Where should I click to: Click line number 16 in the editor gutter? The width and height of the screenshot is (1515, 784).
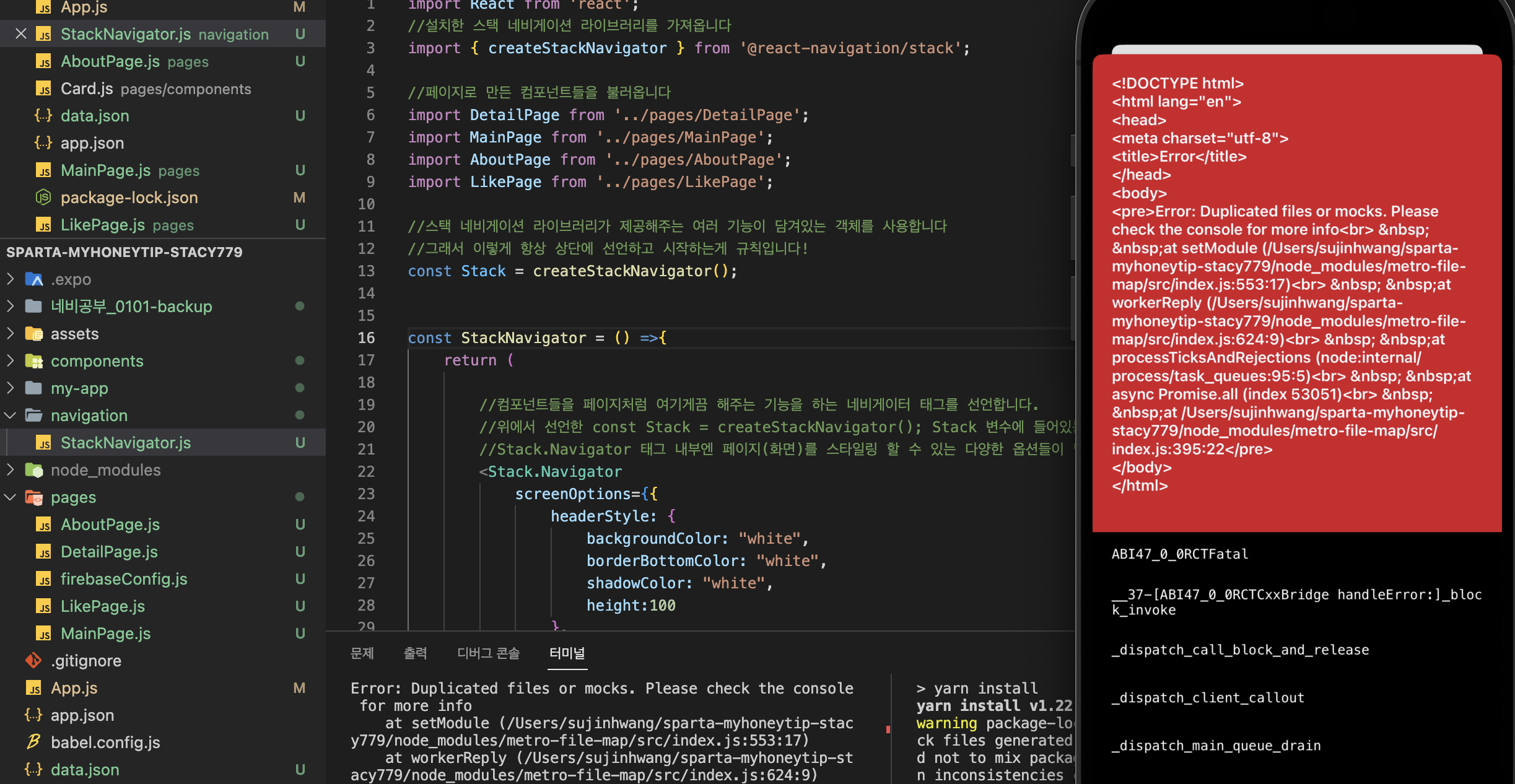click(x=367, y=338)
